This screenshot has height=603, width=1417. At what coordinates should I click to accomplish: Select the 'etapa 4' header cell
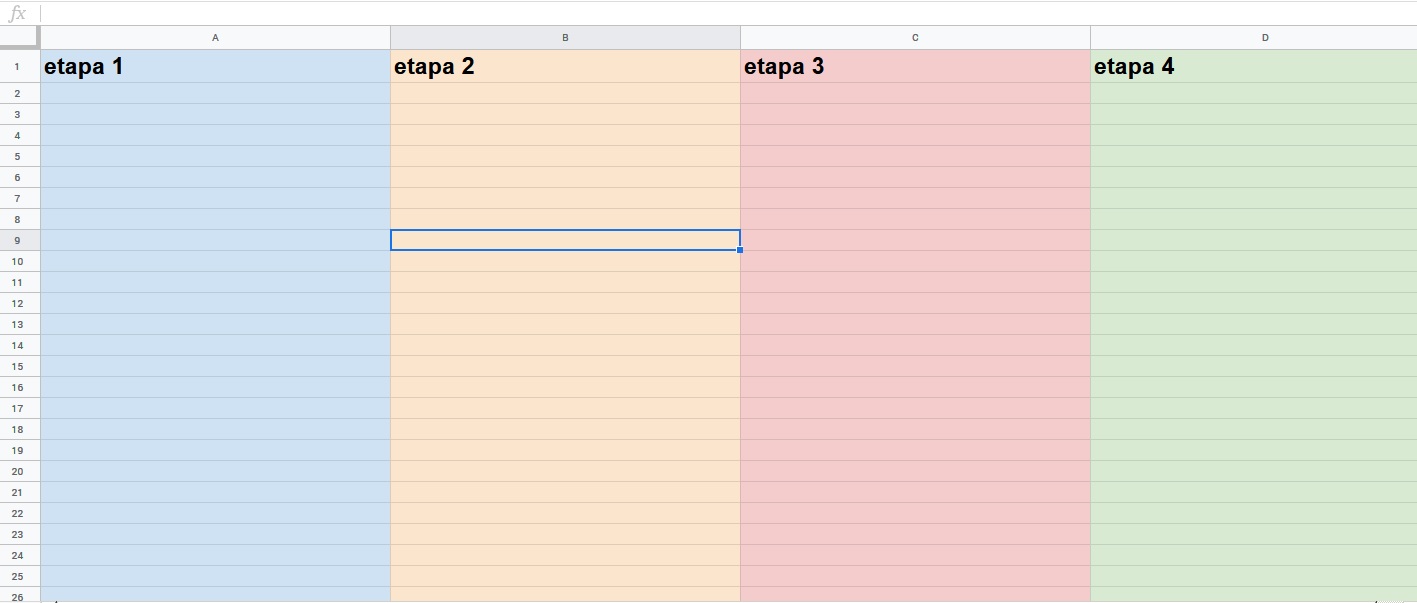pyautogui.click(x=1253, y=67)
